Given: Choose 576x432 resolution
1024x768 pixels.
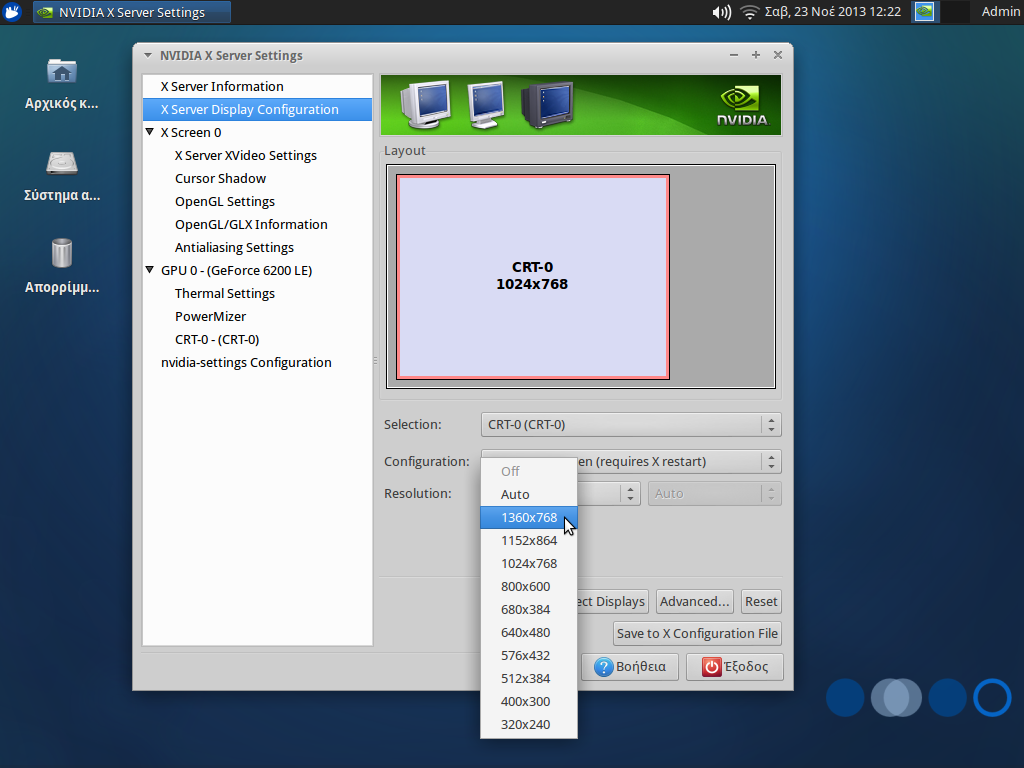Looking at the screenshot, I should pos(529,656).
